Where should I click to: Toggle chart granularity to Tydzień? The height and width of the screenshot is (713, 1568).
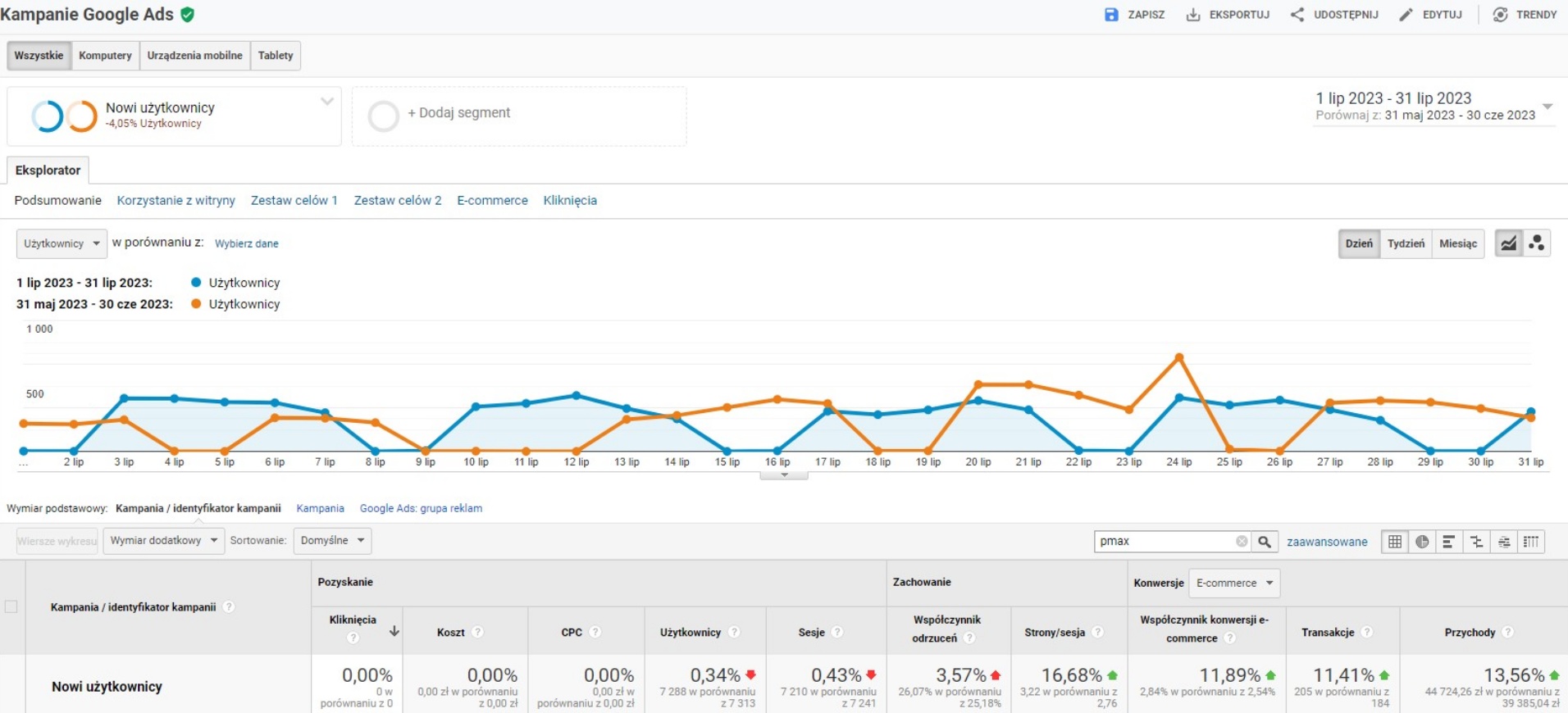[1406, 243]
